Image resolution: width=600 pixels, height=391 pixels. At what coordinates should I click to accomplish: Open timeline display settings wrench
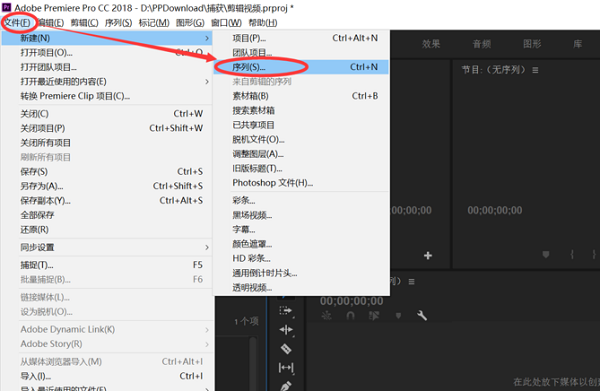tap(422, 316)
